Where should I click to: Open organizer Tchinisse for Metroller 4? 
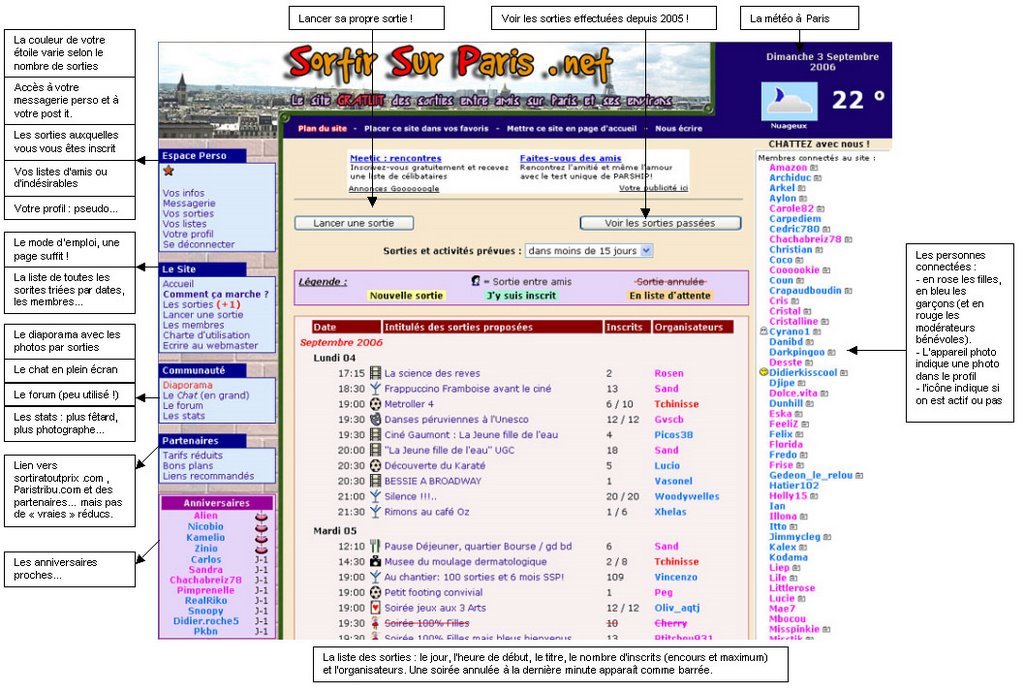pyautogui.click(x=677, y=404)
